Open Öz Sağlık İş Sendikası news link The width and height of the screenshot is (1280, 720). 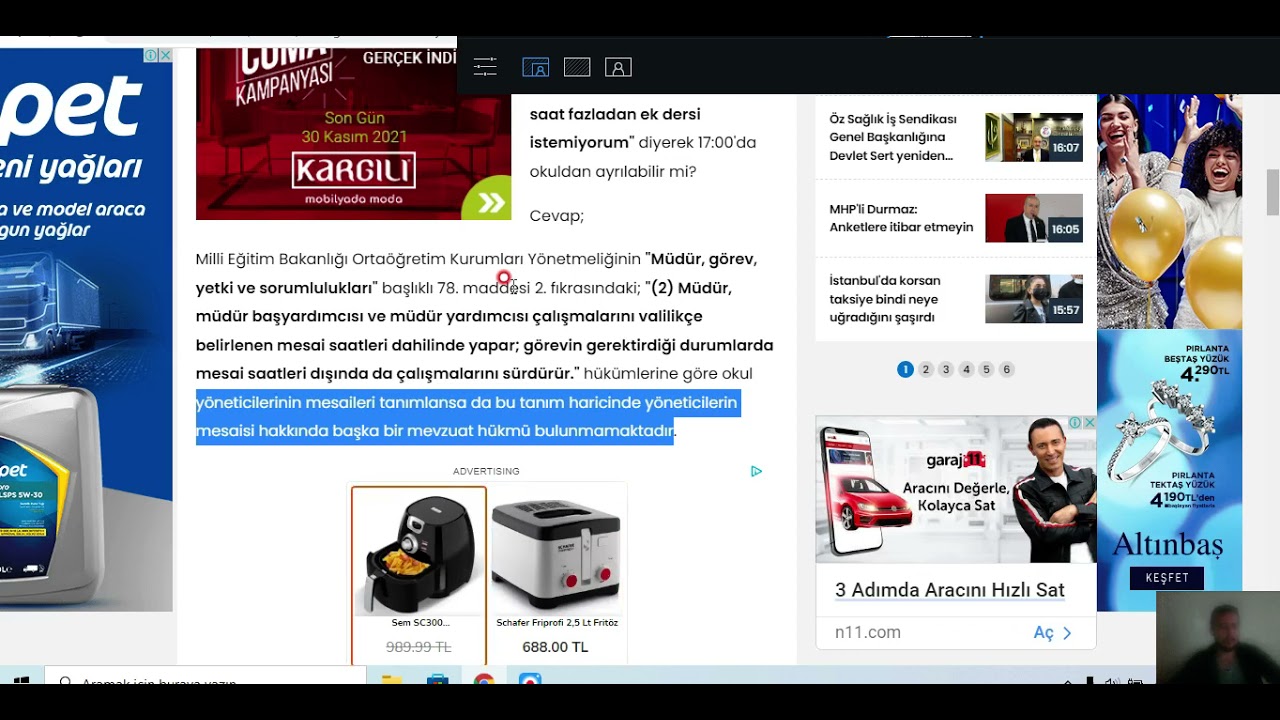(893, 137)
